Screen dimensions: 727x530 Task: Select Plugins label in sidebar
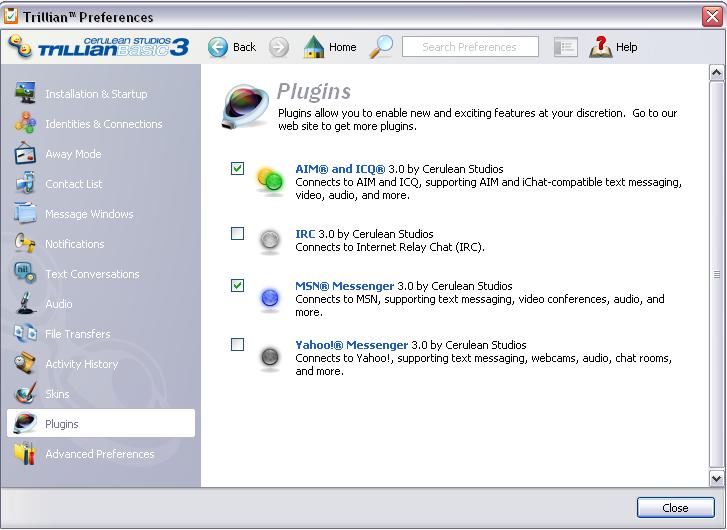62,424
